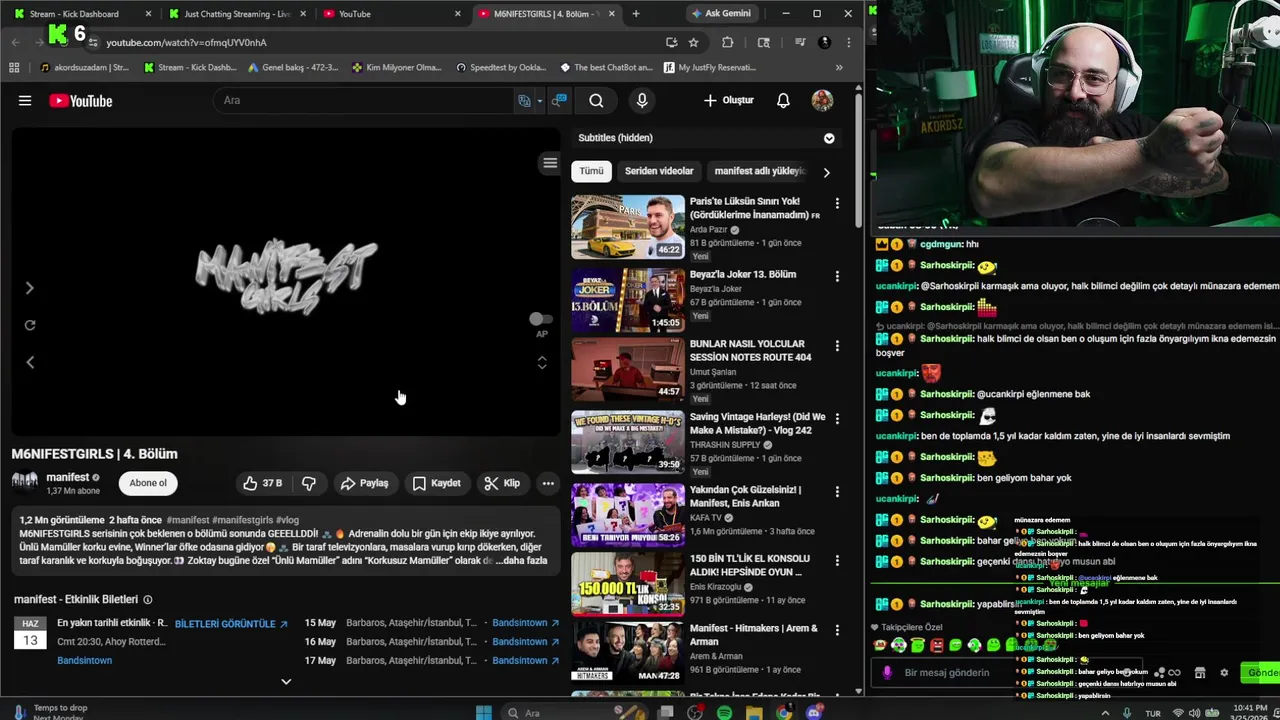
Task: Select manifest adlı yükleyici chip
Action: tap(759, 171)
